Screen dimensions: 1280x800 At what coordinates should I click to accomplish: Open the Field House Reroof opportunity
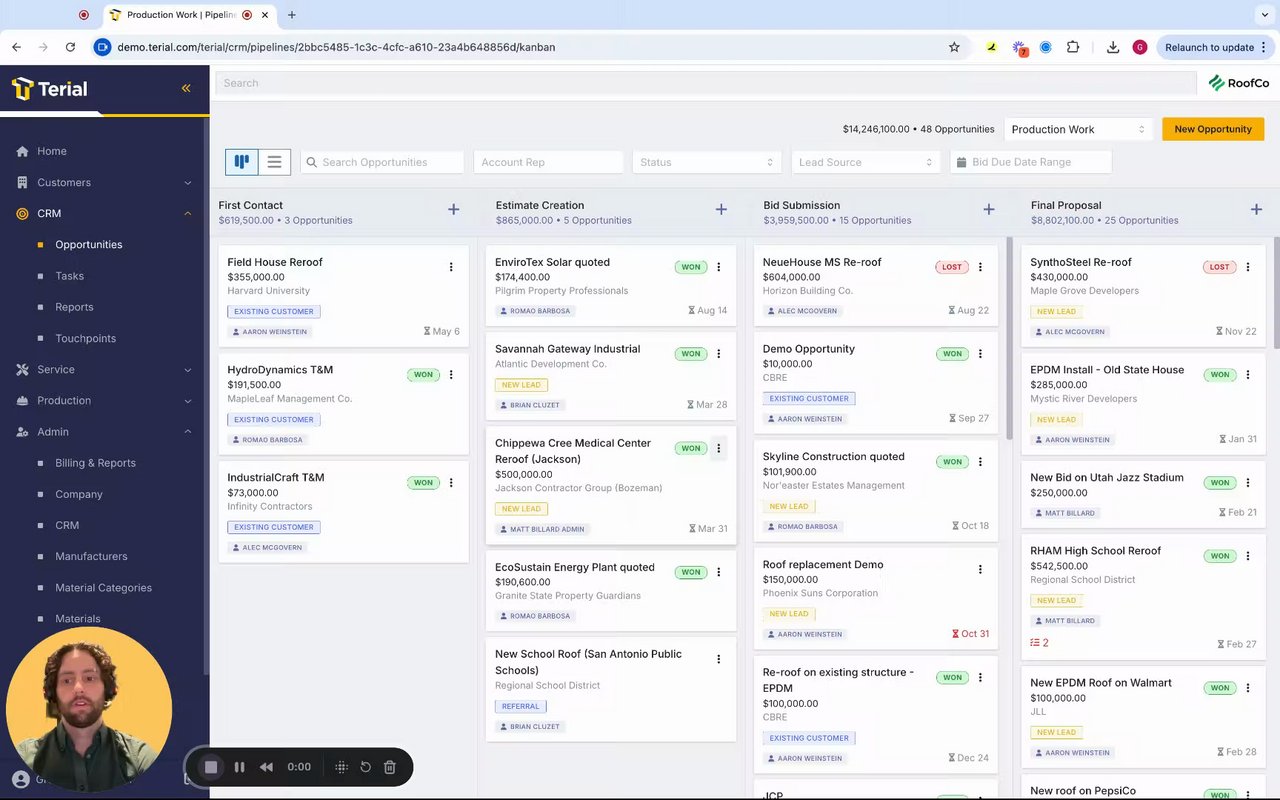275,262
